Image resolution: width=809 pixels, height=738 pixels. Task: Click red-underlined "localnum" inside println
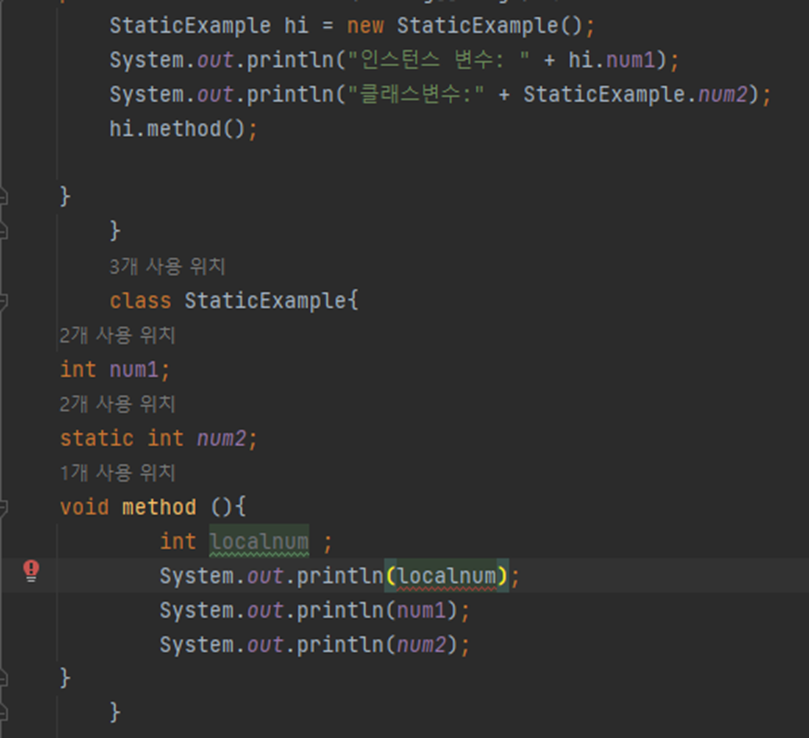pyautogui.click(x=446, y=576)
